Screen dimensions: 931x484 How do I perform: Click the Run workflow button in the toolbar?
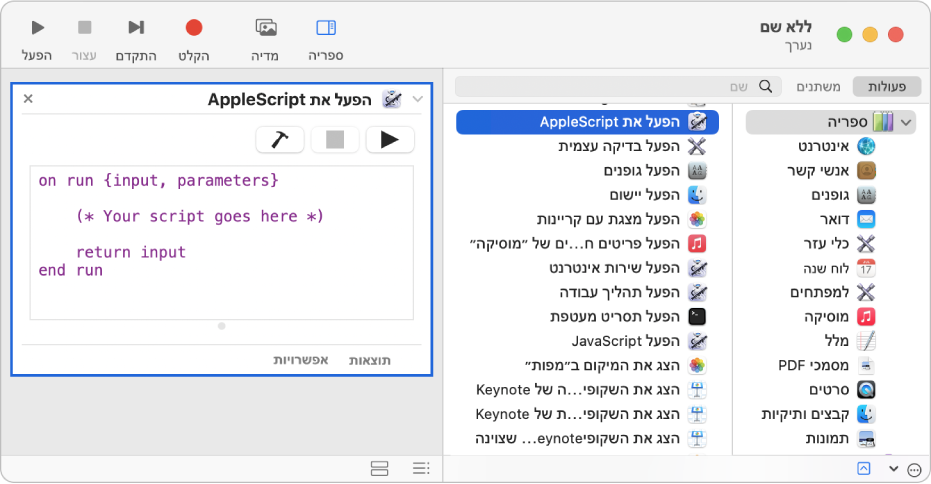[x=37, y=28]
